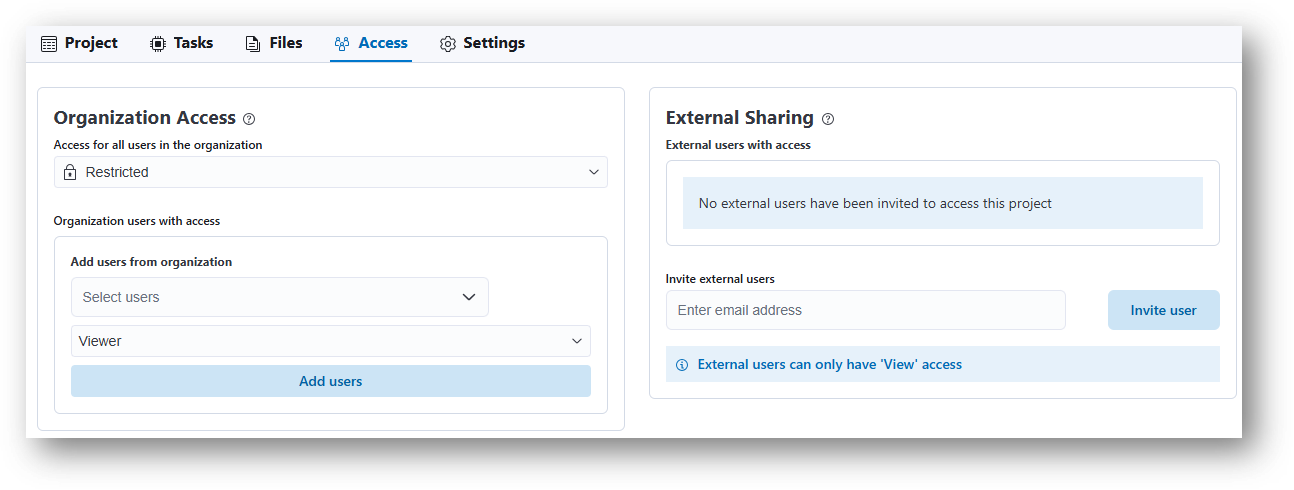The image size is (1294, 490).
Task: Click the lock icon in Restricted field
Action: pos(70,172)
